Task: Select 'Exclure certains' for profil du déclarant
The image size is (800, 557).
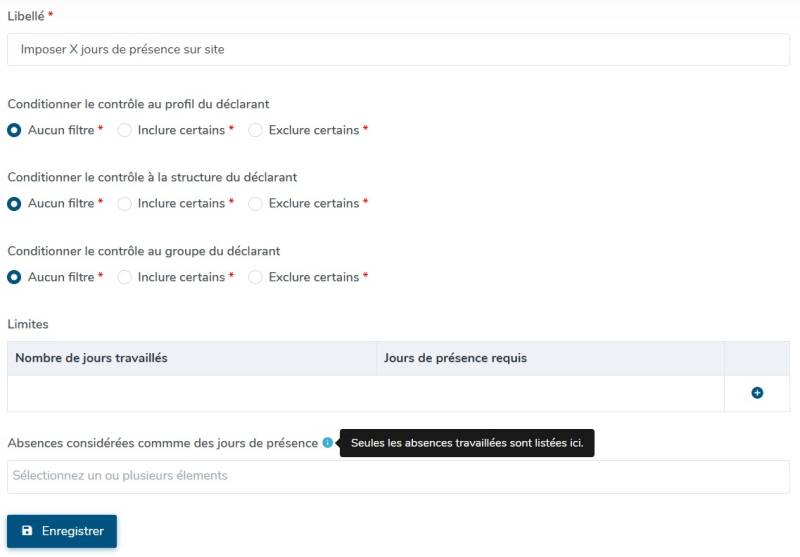Action: coord(255,130)
